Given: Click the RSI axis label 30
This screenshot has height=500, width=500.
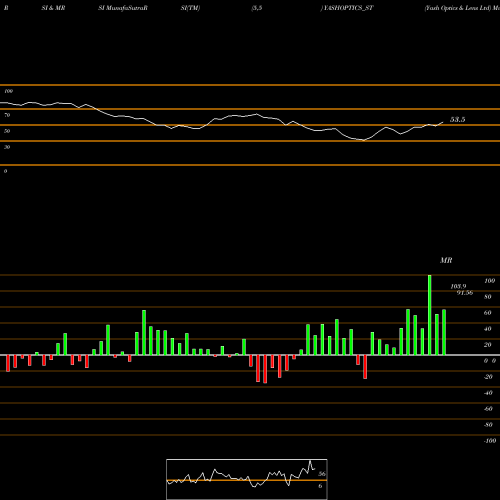Looking at the screenshot, I should coord(7,147).
